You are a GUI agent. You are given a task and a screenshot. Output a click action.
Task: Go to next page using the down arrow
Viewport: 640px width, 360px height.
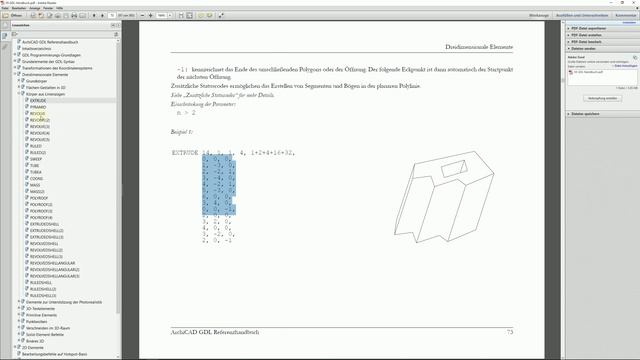(x=102, y=16)
